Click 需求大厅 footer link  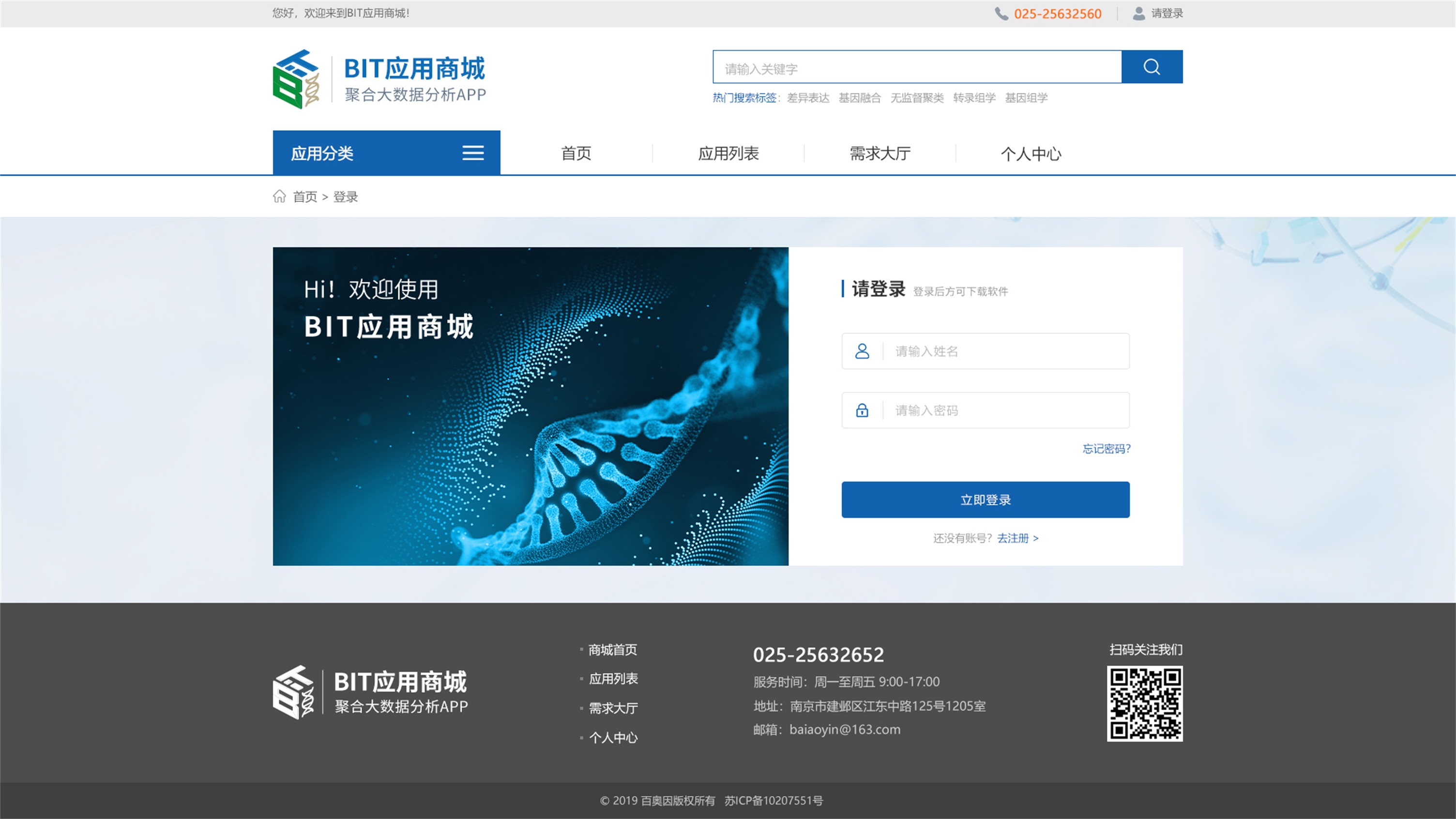613,708
